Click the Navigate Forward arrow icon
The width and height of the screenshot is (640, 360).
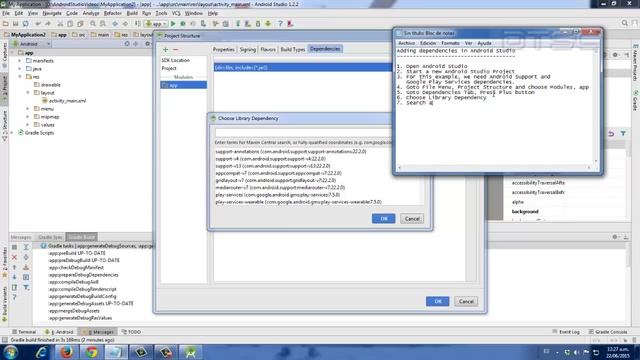pyautogui.click(x=125, y=24)
